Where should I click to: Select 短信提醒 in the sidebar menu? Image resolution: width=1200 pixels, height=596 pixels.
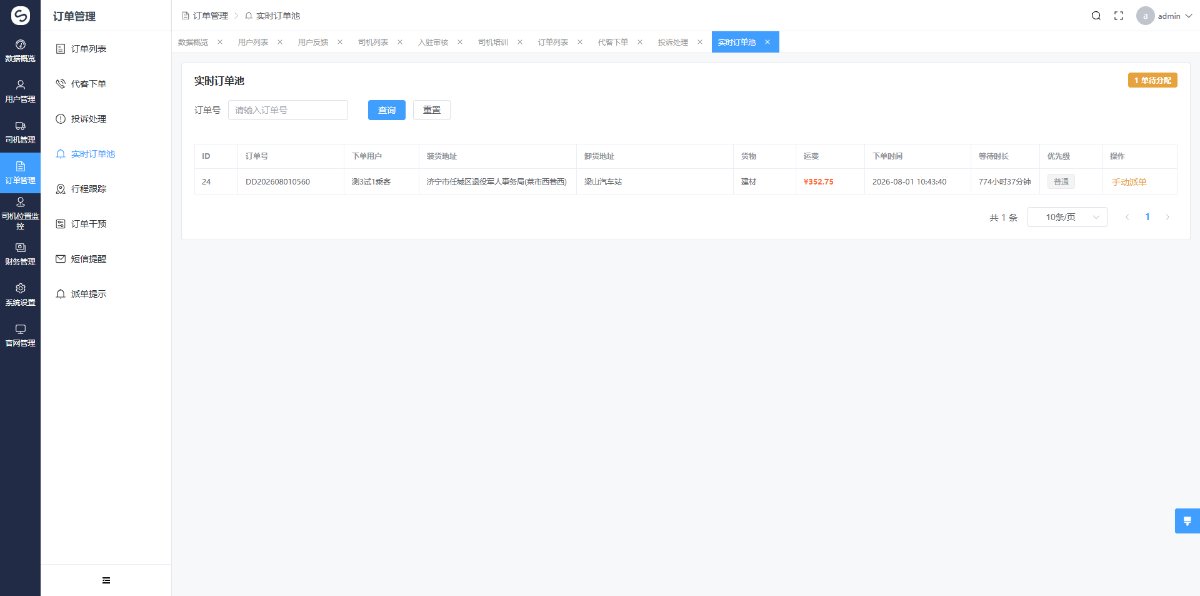106,259
